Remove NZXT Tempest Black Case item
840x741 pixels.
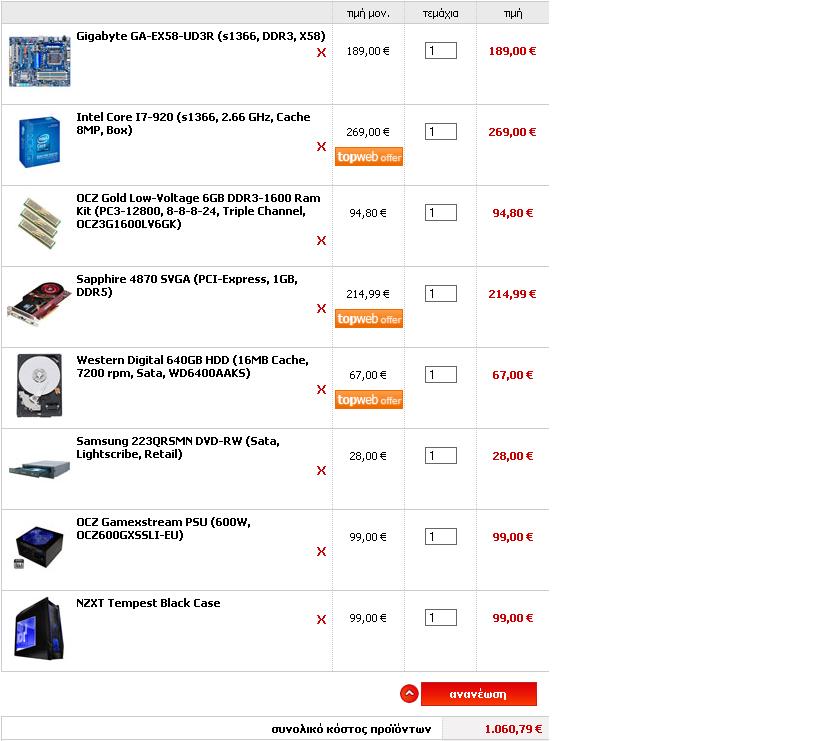pyautogui.click(x=321, y=619)
